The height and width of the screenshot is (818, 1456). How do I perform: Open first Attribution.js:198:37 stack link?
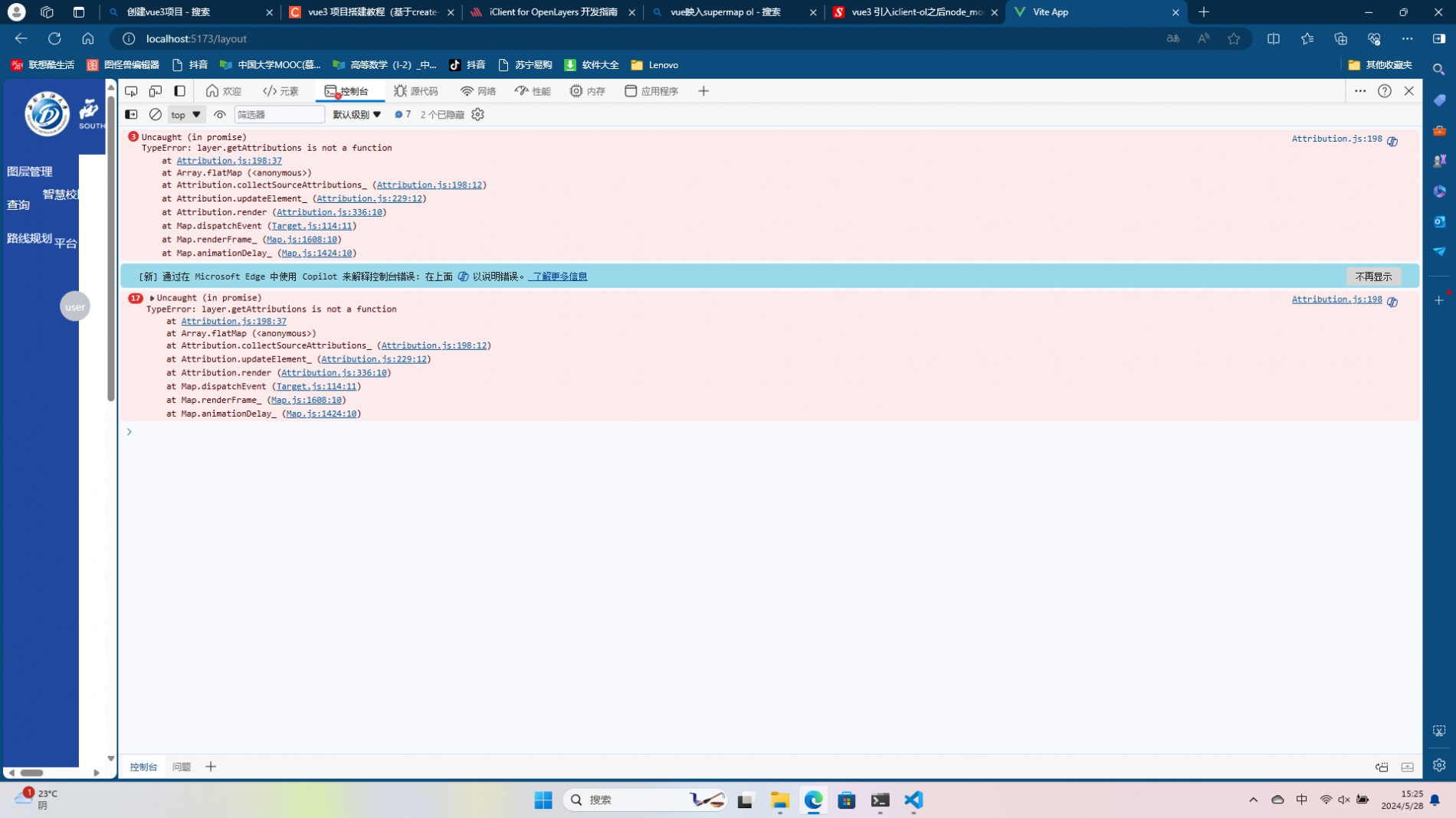pyautogui.click(x=229, y=160)
